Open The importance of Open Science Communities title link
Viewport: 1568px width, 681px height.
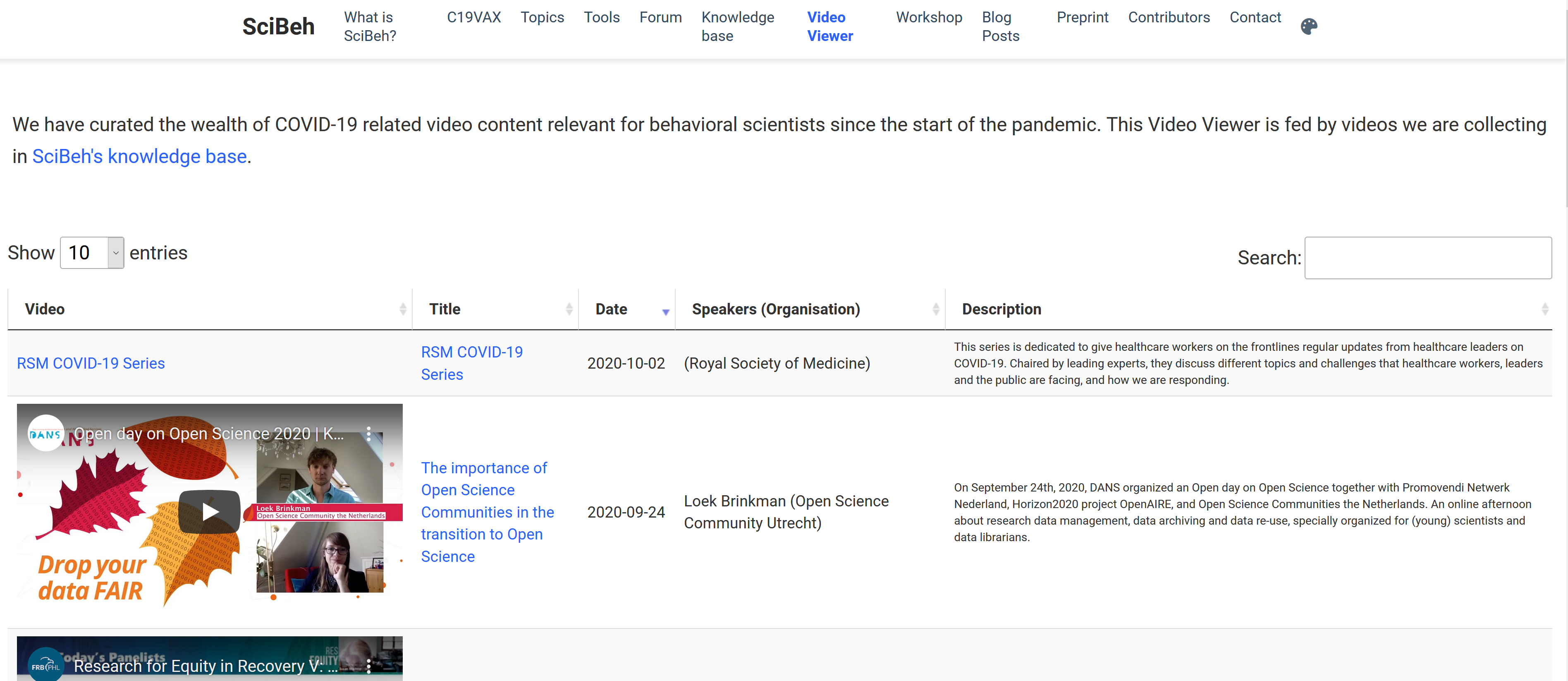tap(488, 512)
